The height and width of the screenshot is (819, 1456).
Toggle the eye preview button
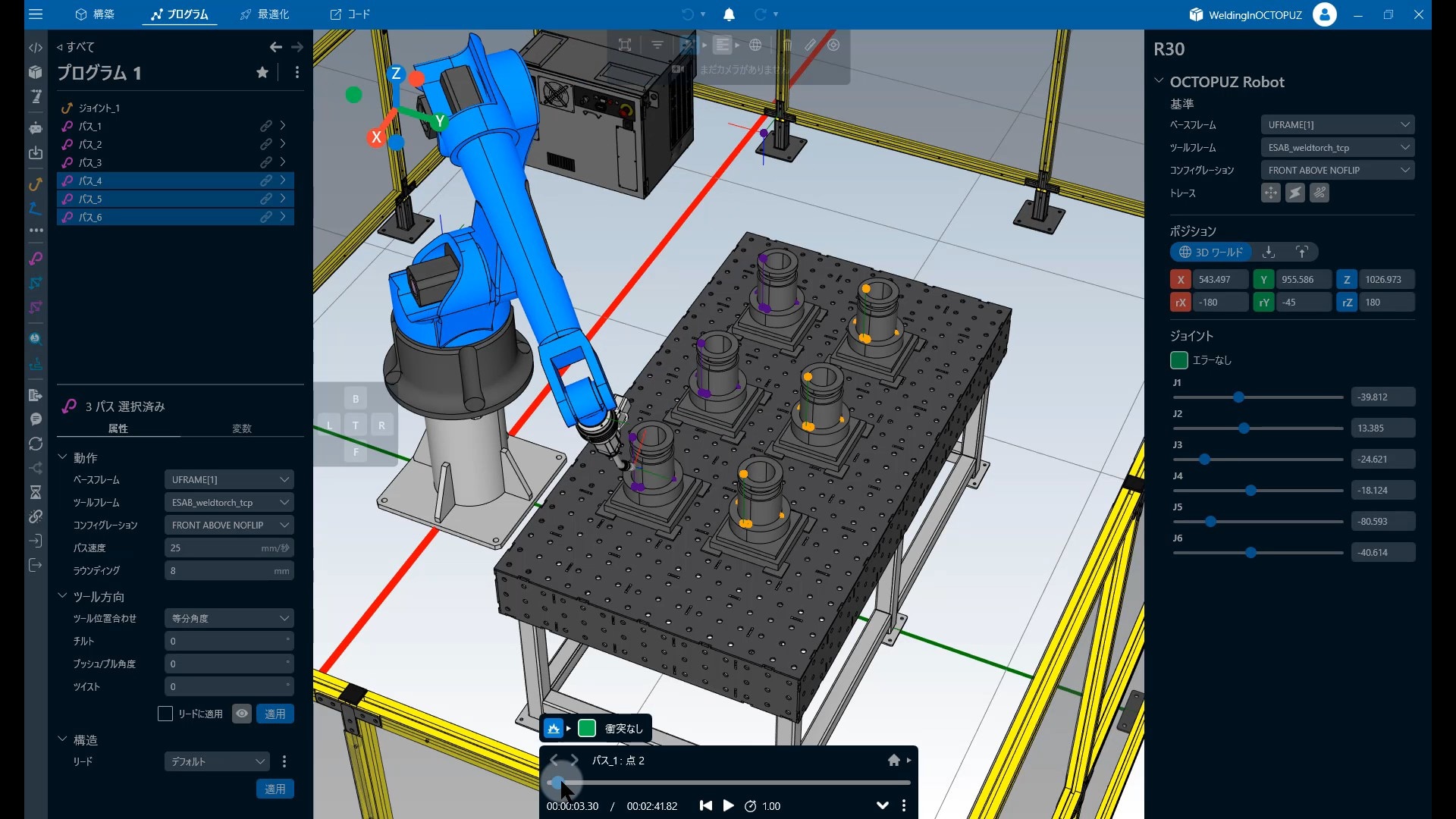click(242, 714)
